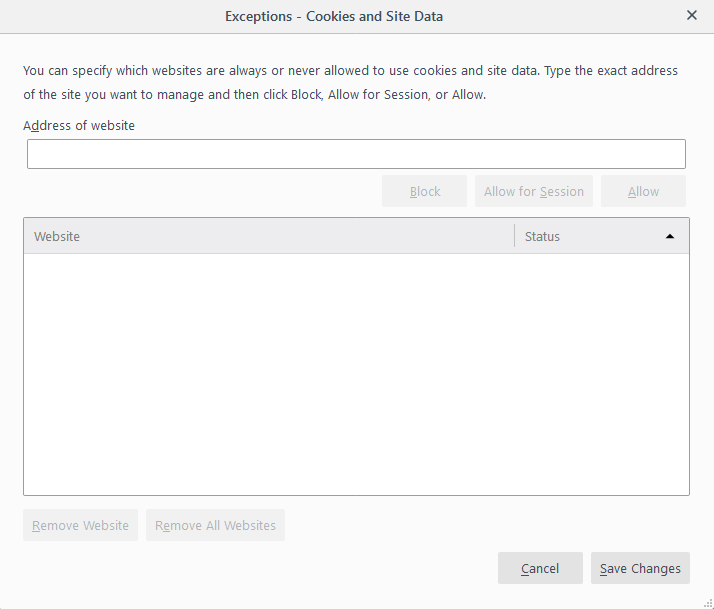
Task: Save Changes to cookie exceptions
Action: point(640,568)
